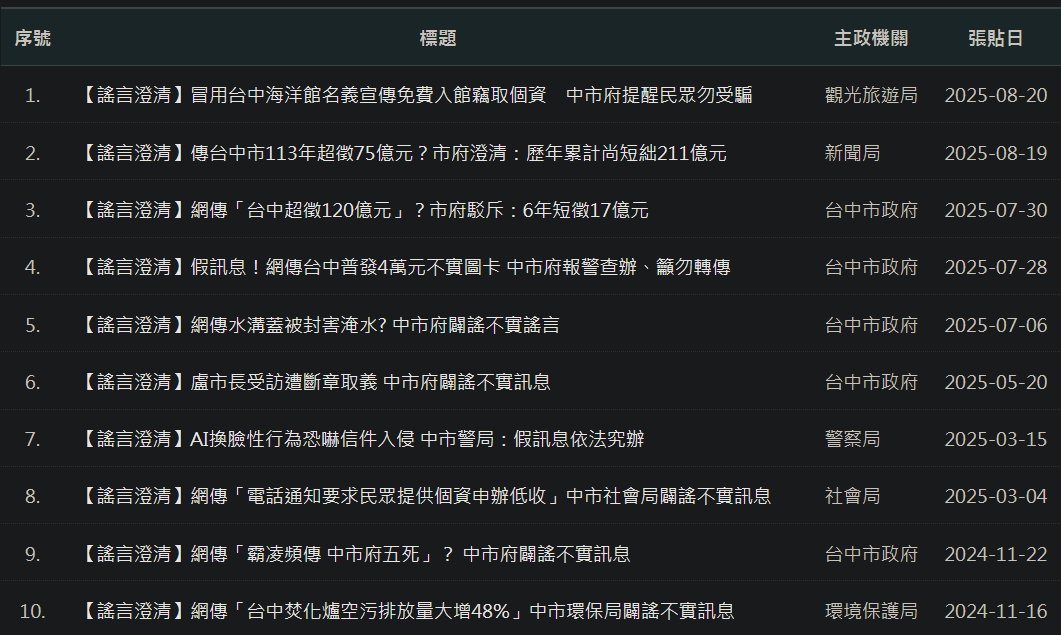Select 台中市政府 cell in row 6
This screenshot has height=635, width=1061.
point(871,382)
